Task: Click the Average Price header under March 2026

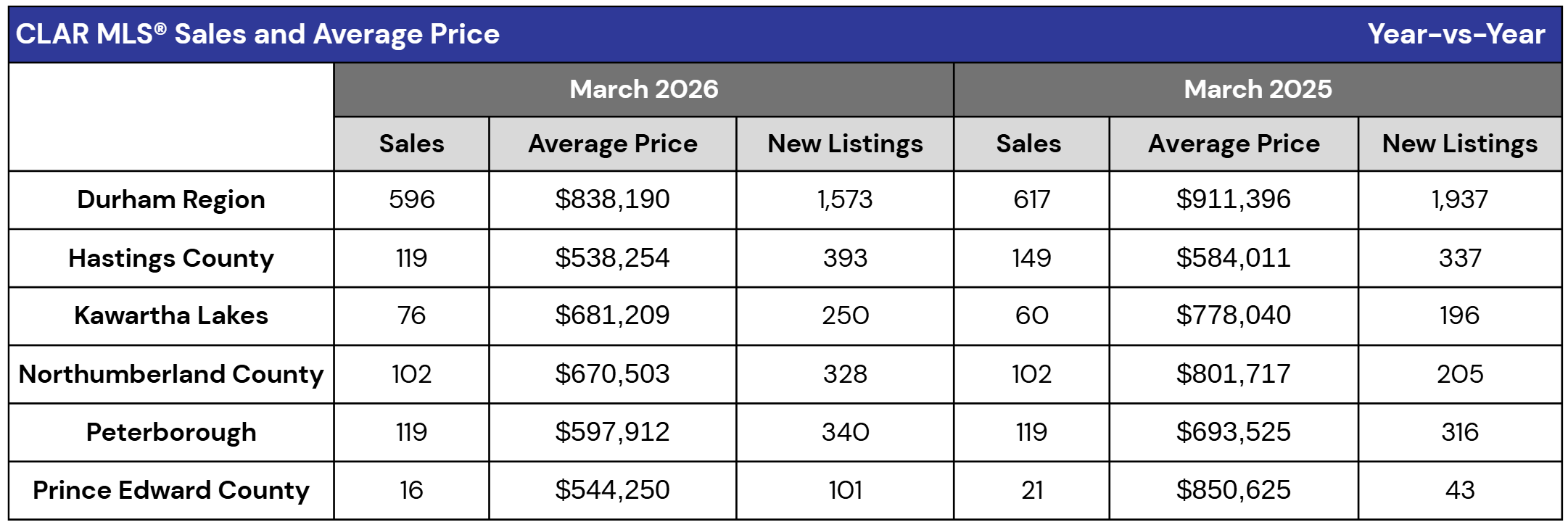Action: (612, 144)
